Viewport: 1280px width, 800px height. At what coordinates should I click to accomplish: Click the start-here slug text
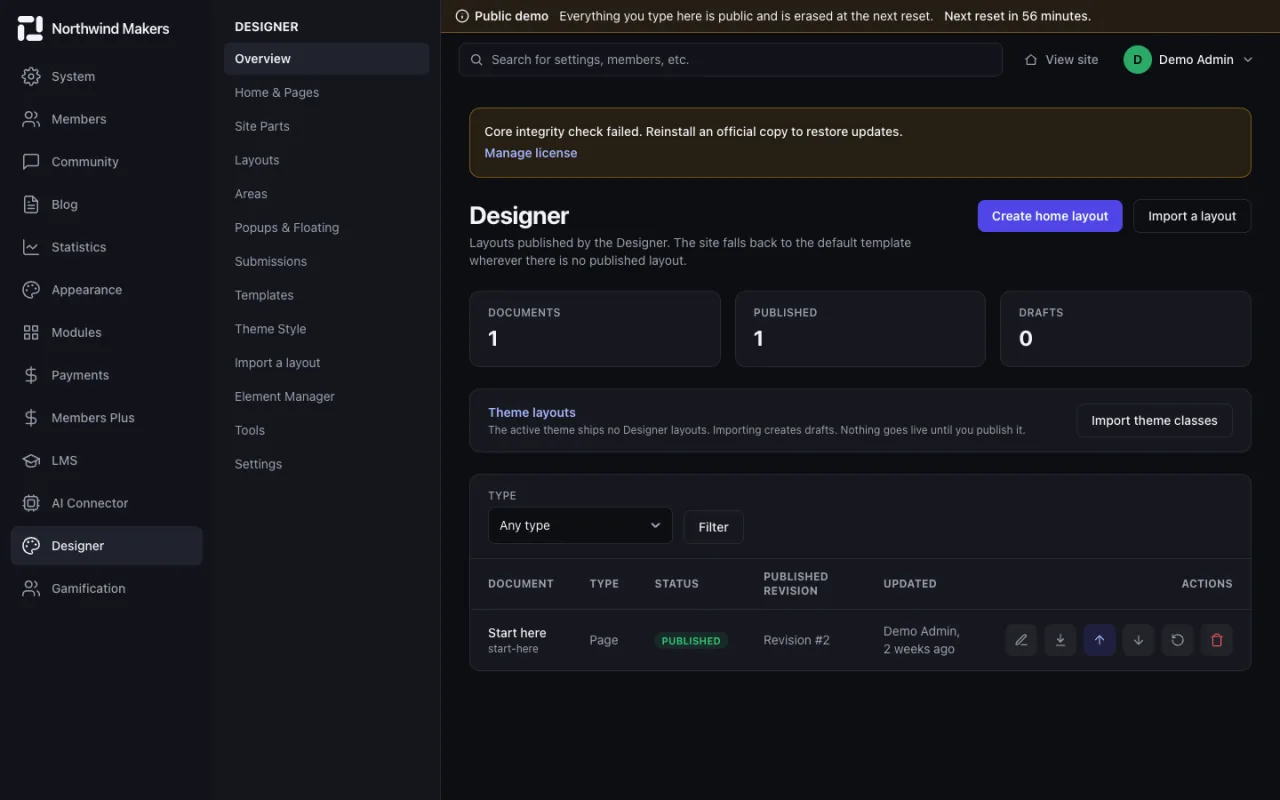(x=513, y=649)
